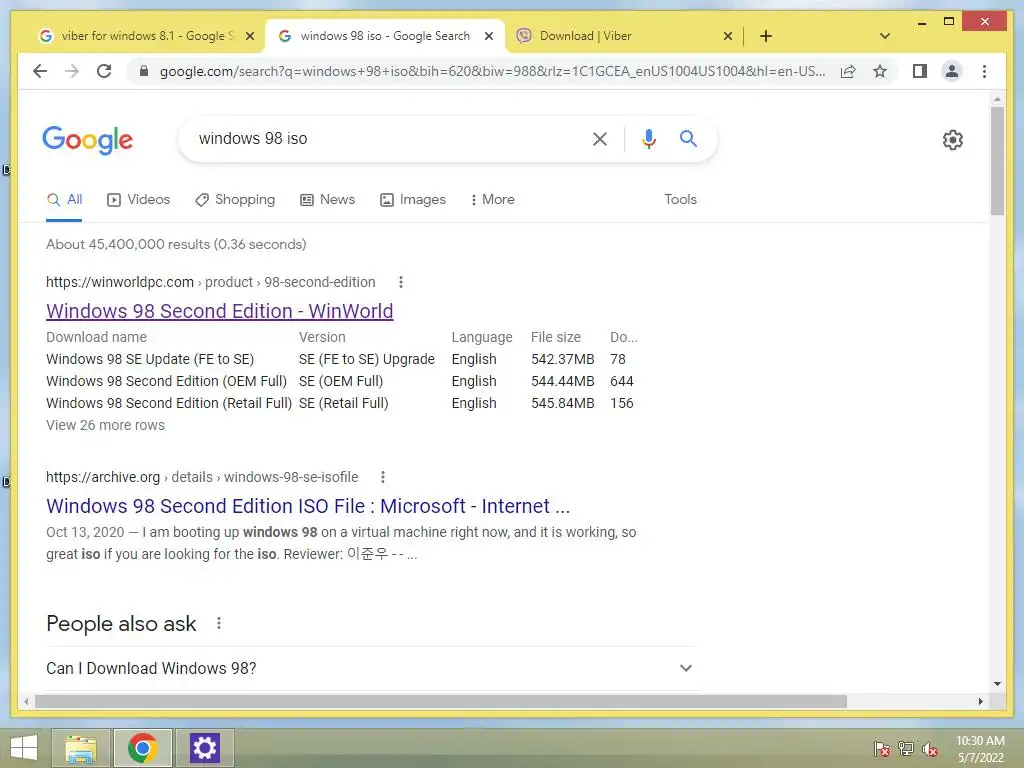The image size is (1024, 768).
Task: Select the News results tab
Action: (x=328, y=199)
